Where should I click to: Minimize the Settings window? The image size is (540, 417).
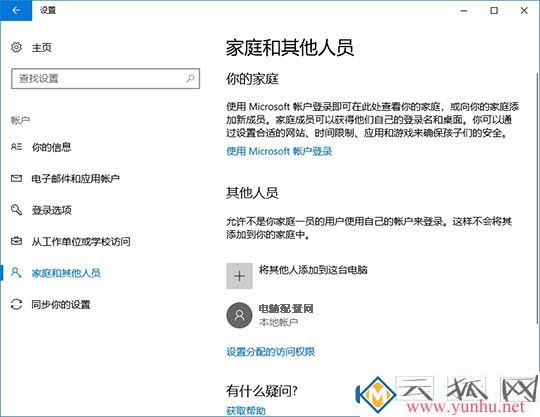click(x=464, y=11)
